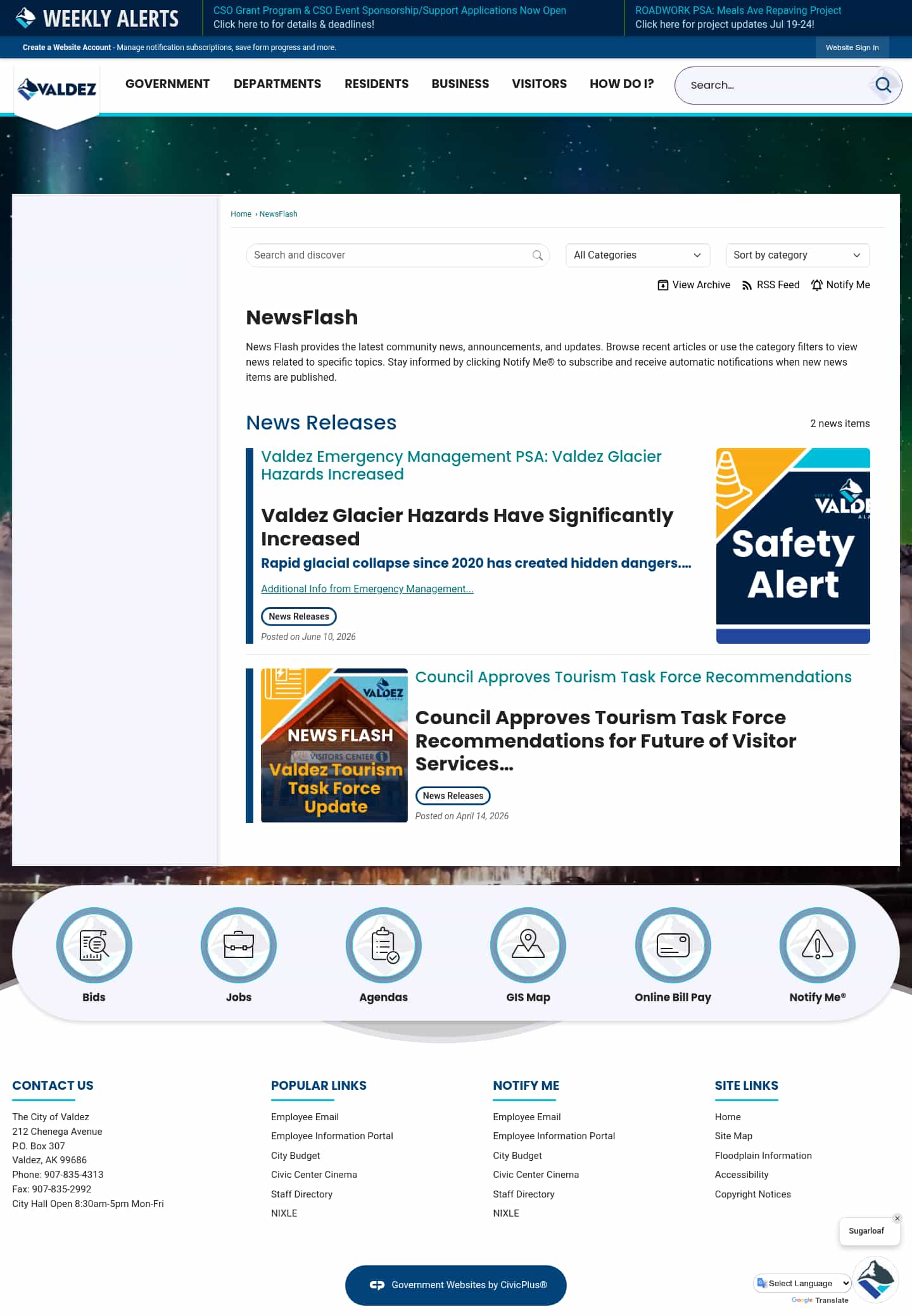912x1316 pixels.
Task: Open the Accessibility footer link
Action: pos(742,1175)
